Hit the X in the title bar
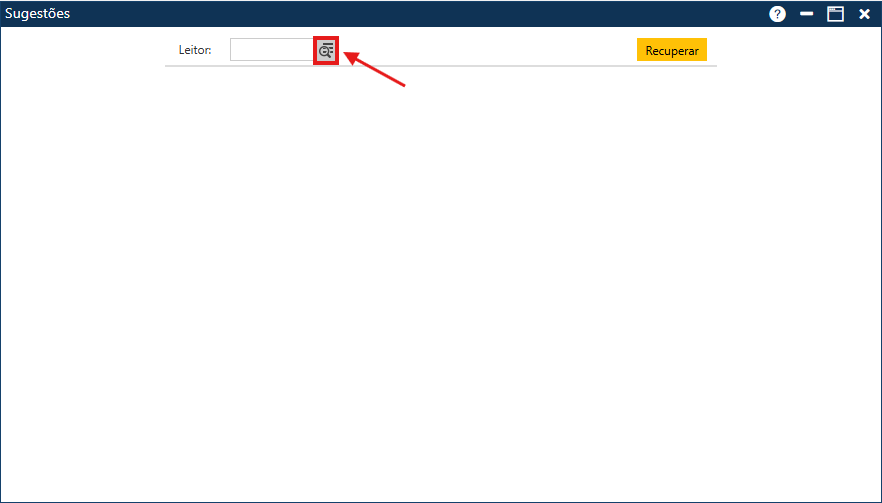Screen dimensions: 882x503 coord(864,14)
